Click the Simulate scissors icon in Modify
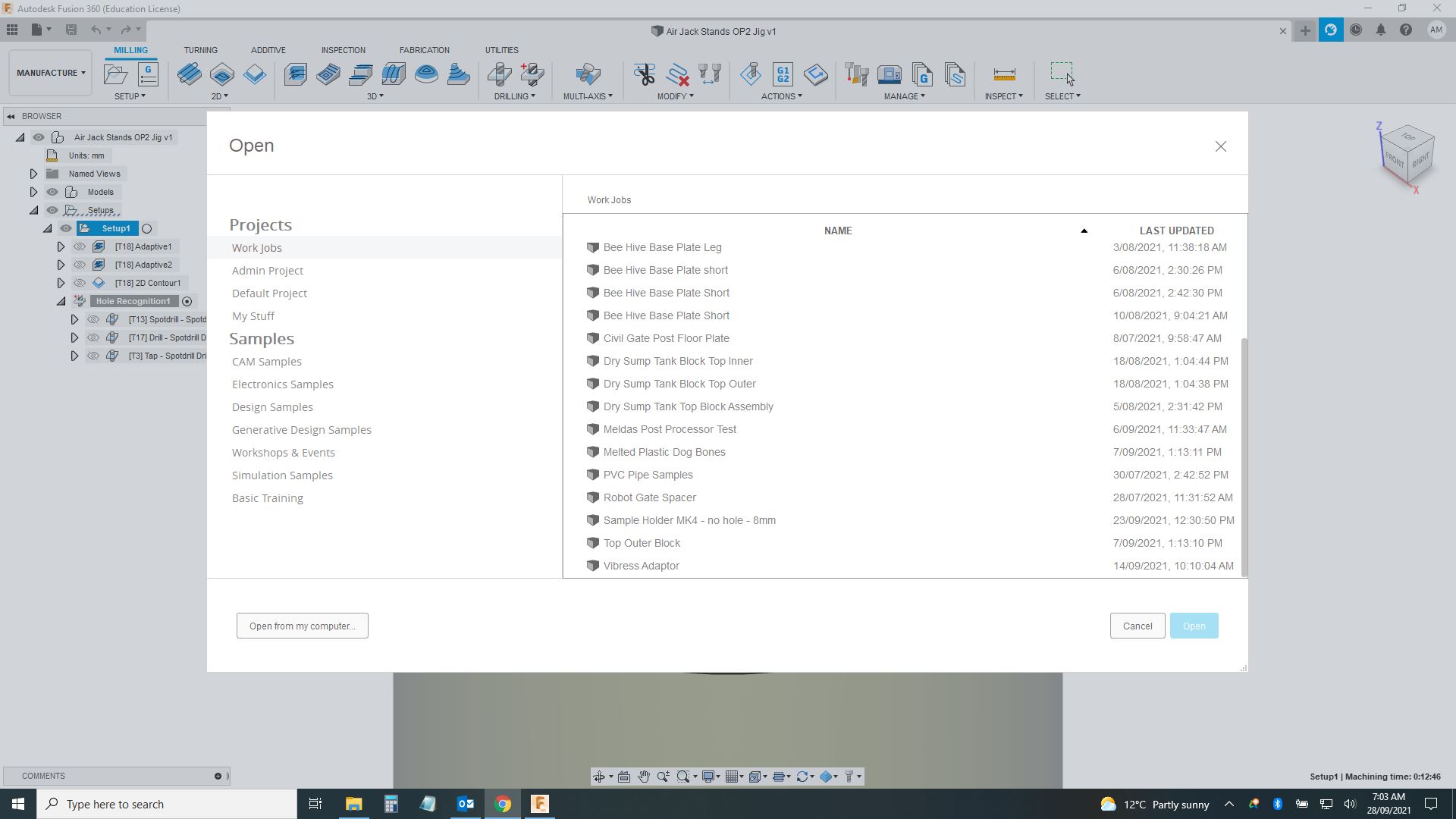 pos(644,74)
